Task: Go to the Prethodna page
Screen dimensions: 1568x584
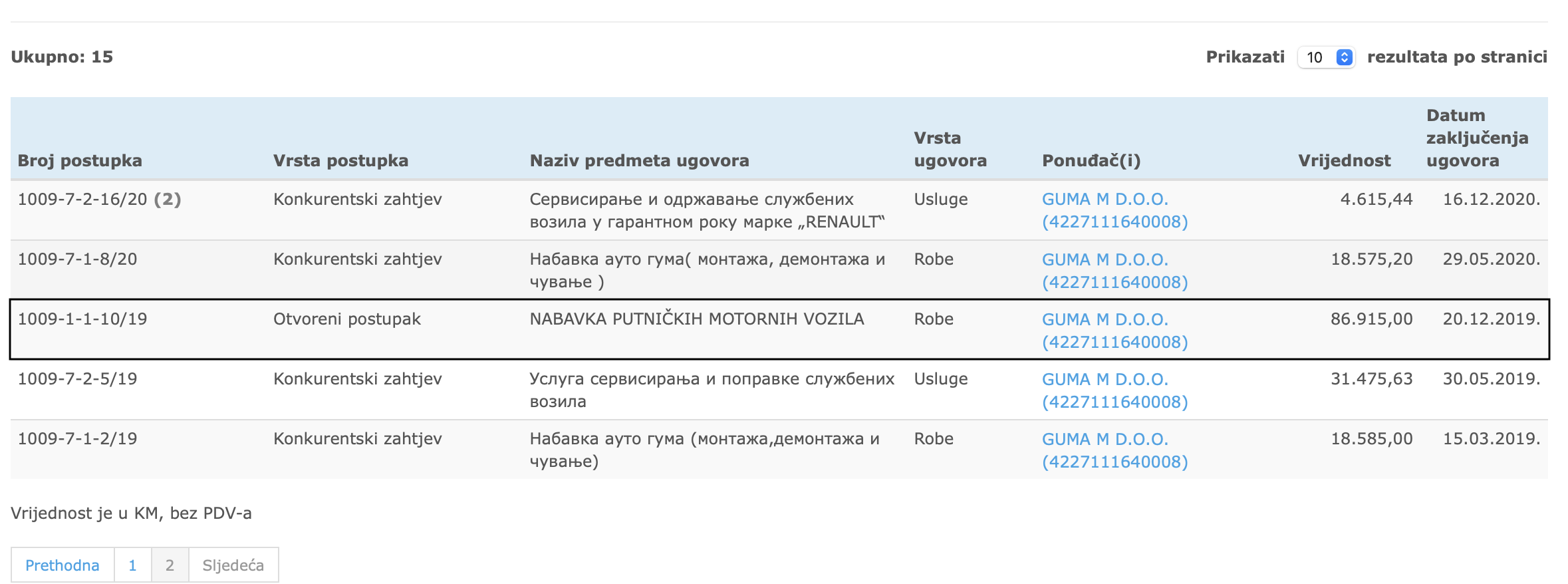Action: tap(63, 565)
